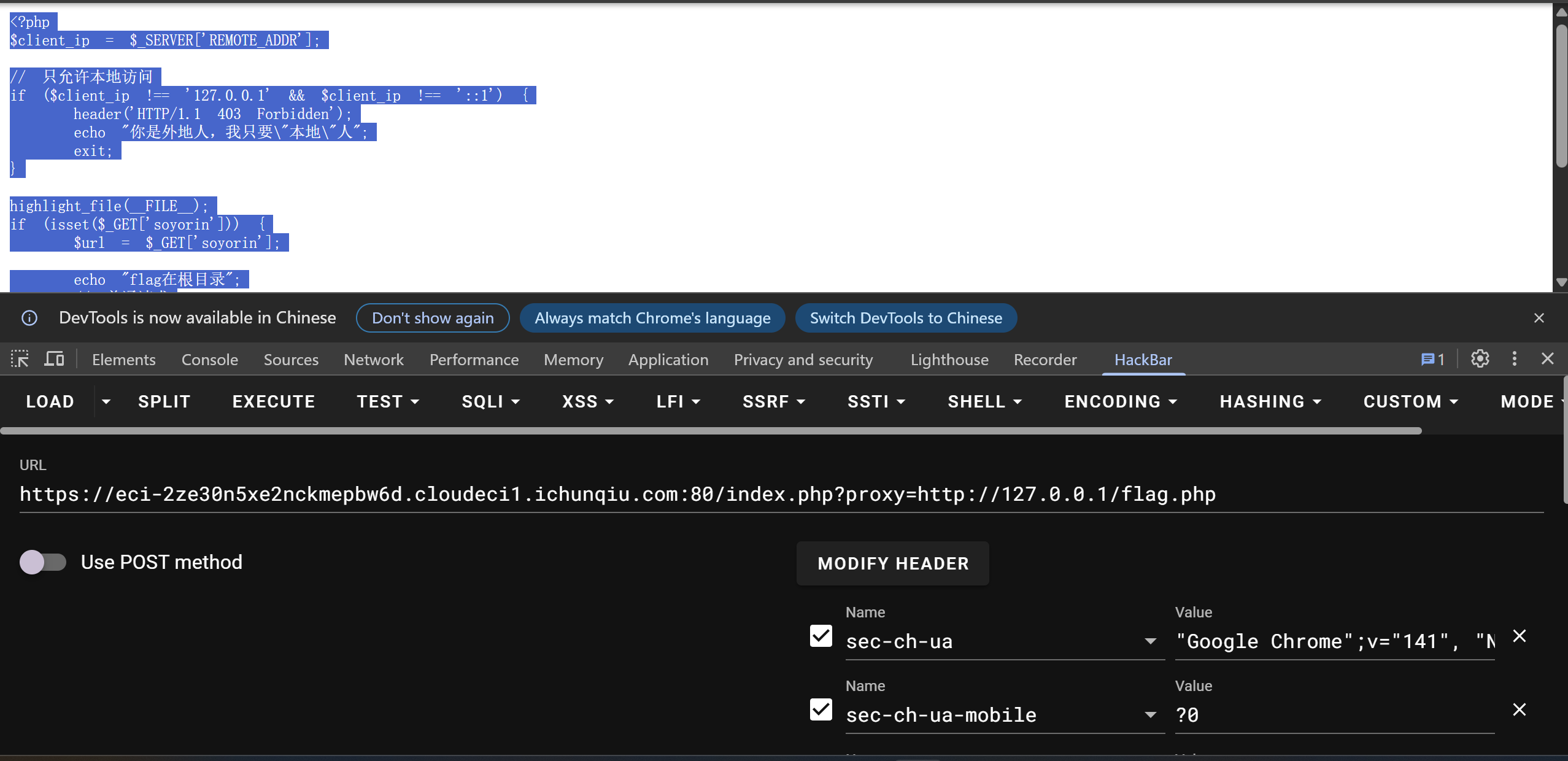The width and height of the screenshot is (1568, 761).
Task: Open DevTools three-dot customize menu
Action: point(1514,359)
